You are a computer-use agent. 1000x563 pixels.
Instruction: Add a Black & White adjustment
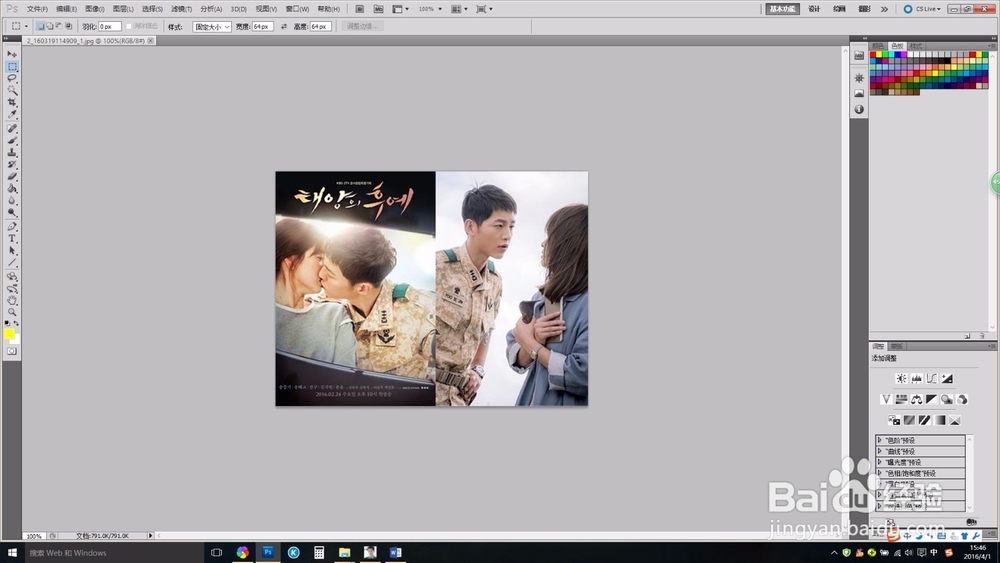(932, 399)
